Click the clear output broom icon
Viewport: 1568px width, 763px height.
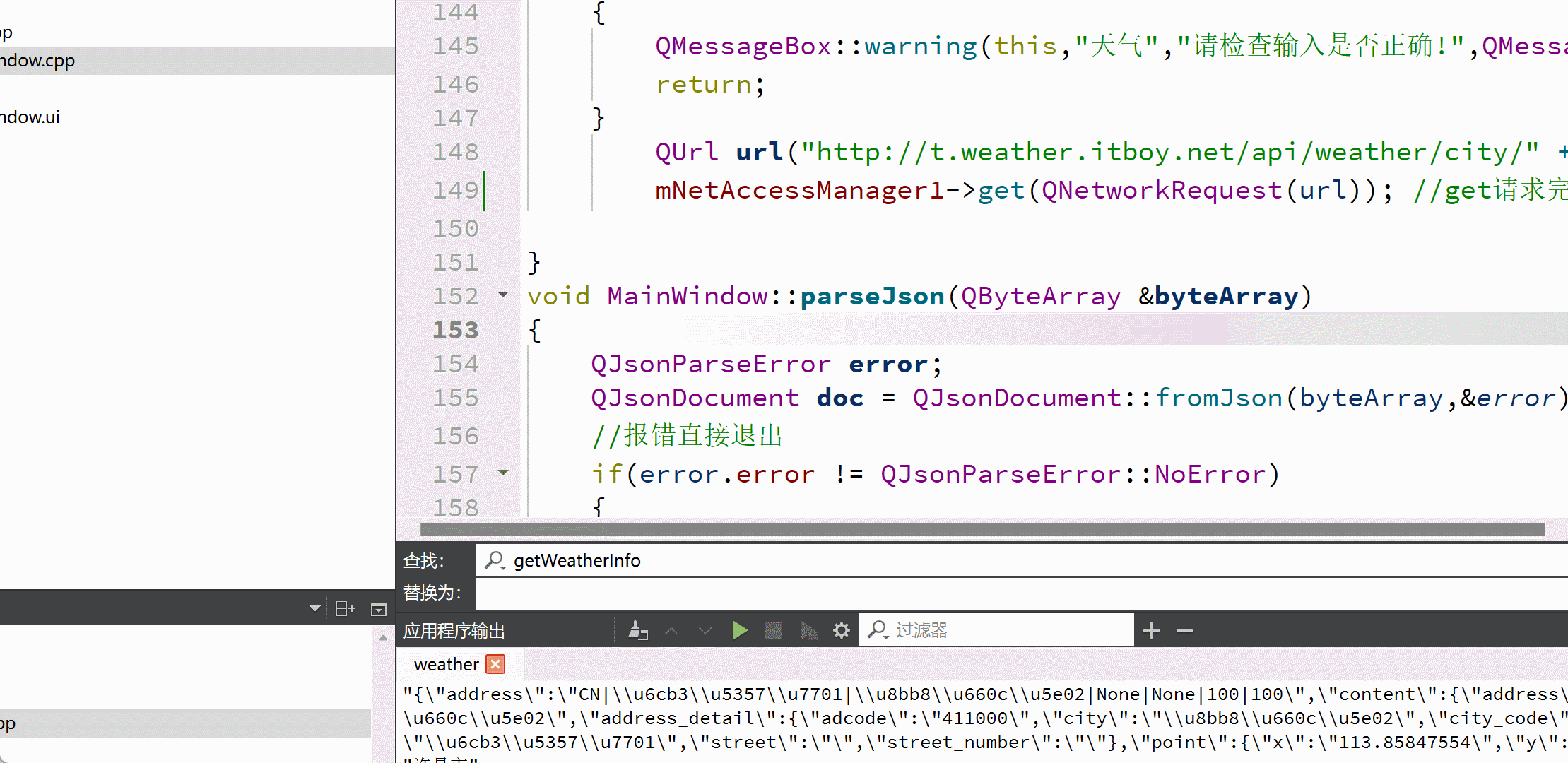638,630
